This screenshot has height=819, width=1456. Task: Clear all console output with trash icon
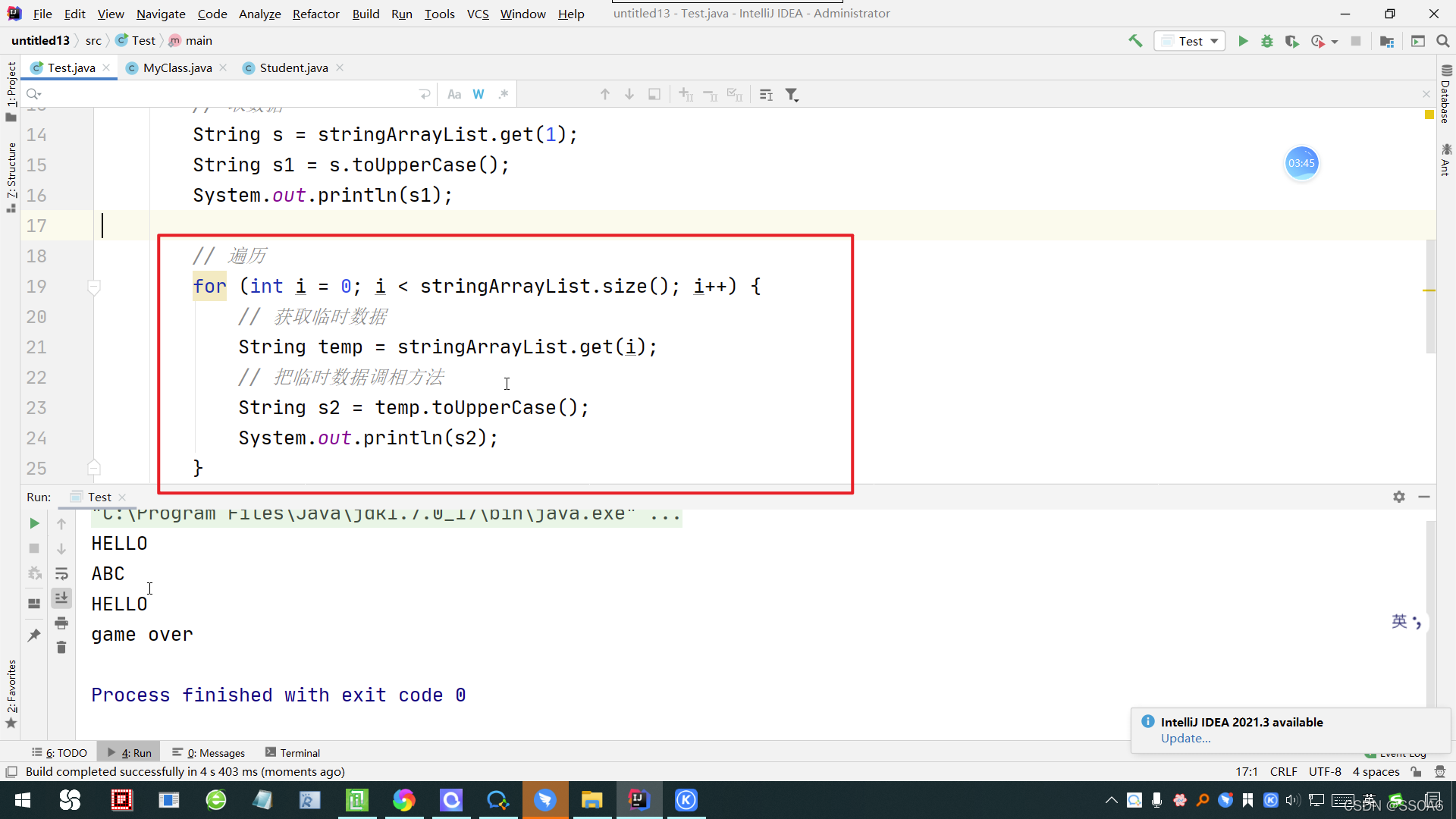(x=61, y=648)
